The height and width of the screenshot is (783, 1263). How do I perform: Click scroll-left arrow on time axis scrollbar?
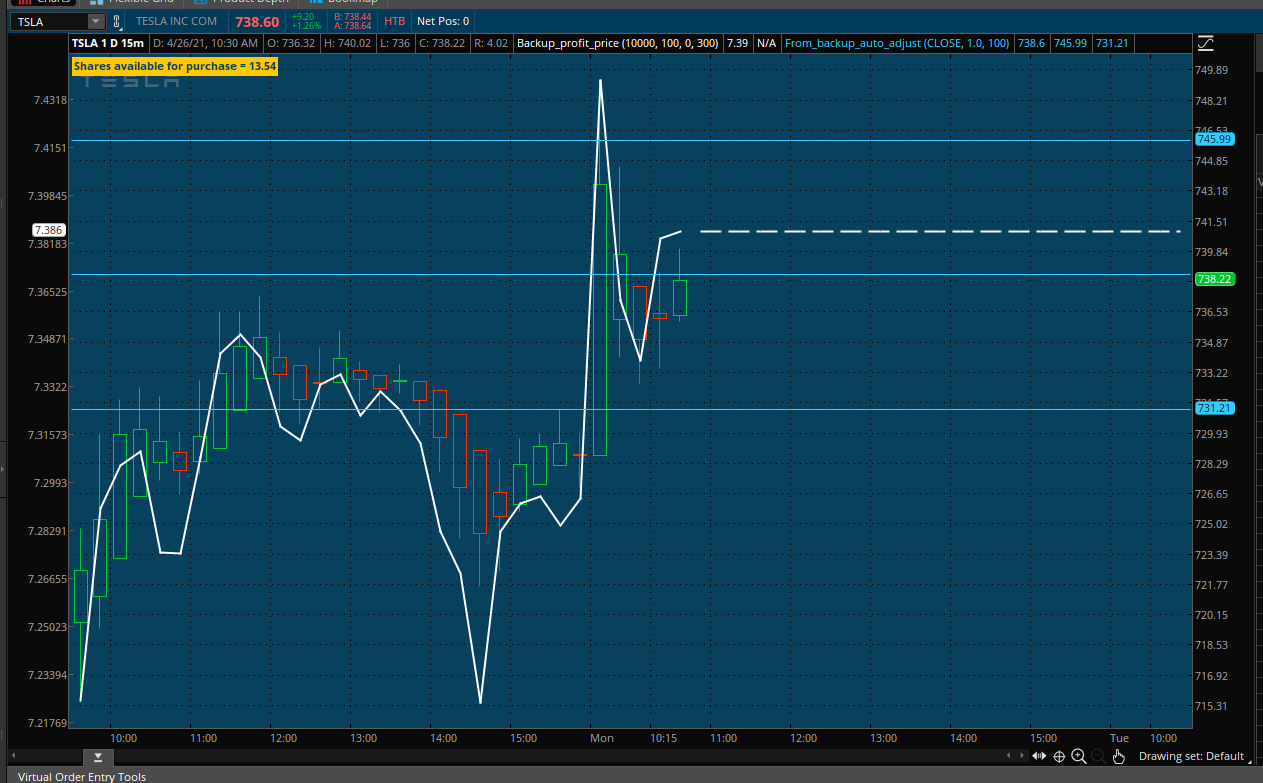tap(1009, 756)
